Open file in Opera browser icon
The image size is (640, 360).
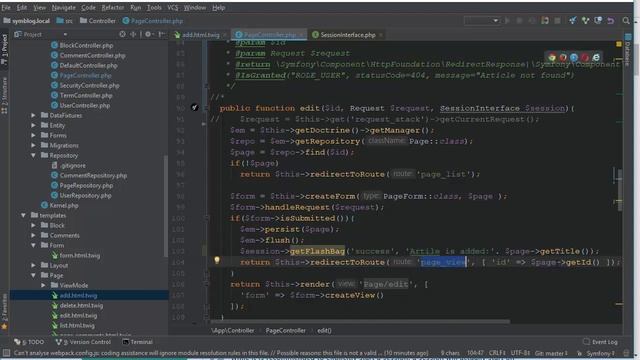tap(585, 58)
